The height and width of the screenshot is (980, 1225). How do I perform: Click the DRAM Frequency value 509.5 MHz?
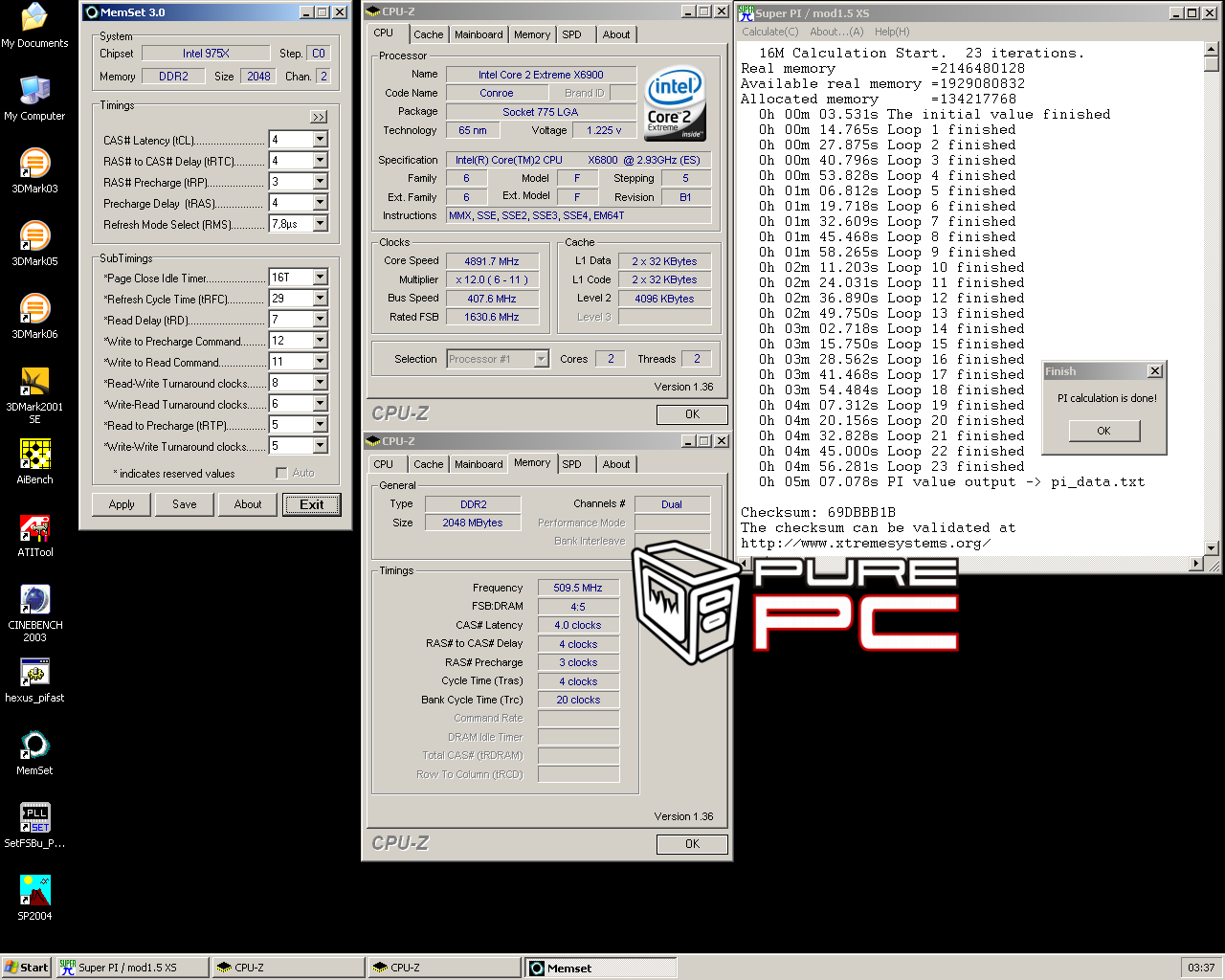pos(578,588)
